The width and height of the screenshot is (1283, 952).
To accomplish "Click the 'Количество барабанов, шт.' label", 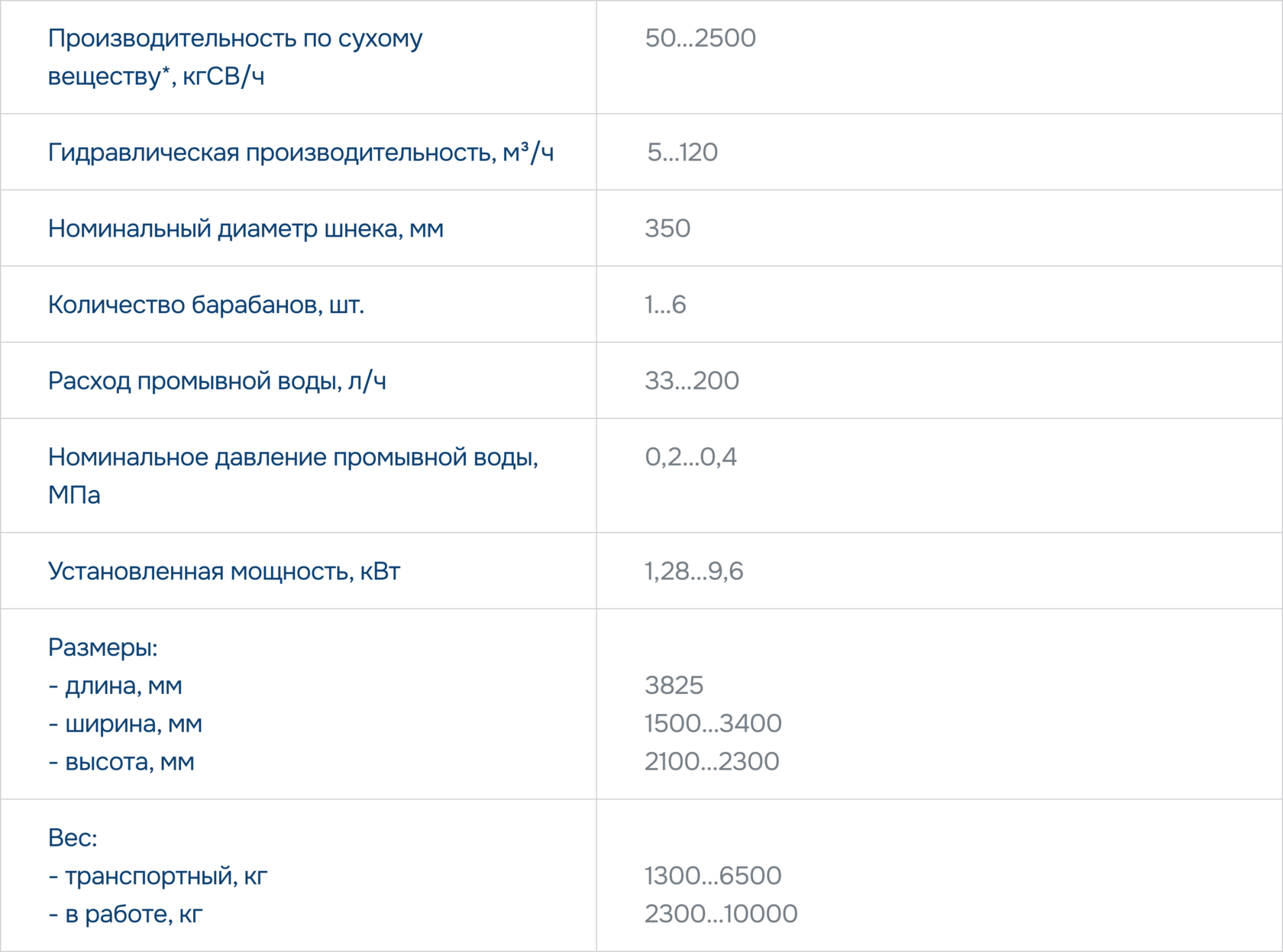I will click(x=205, y=305).
